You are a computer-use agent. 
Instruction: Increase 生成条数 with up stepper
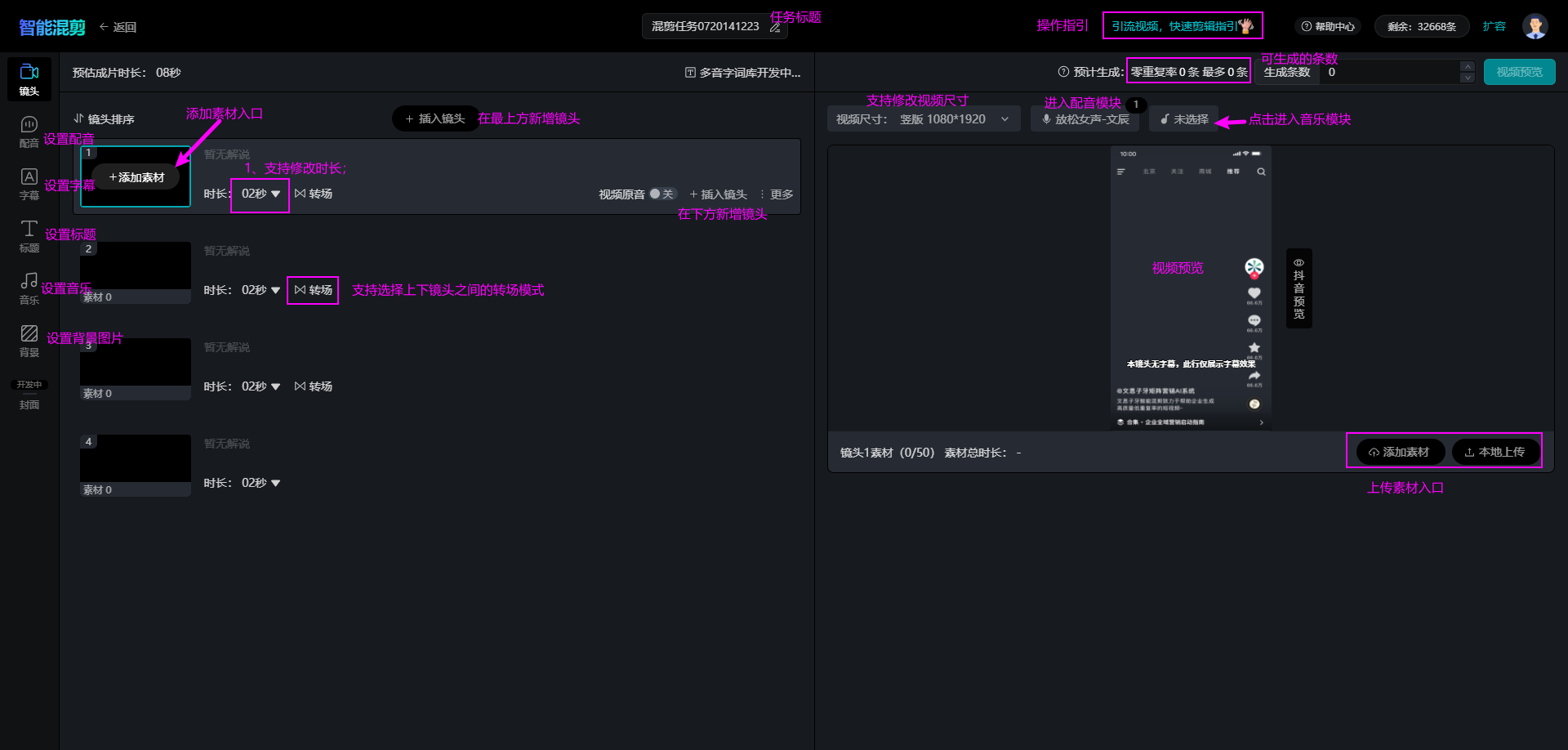click(x=1468, y=66)
